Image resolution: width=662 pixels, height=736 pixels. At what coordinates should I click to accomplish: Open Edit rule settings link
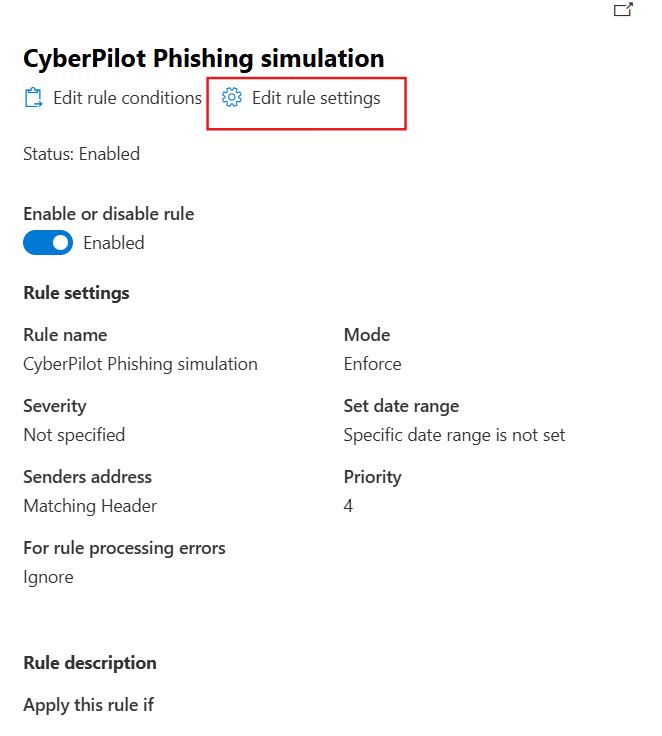(315, 98)
